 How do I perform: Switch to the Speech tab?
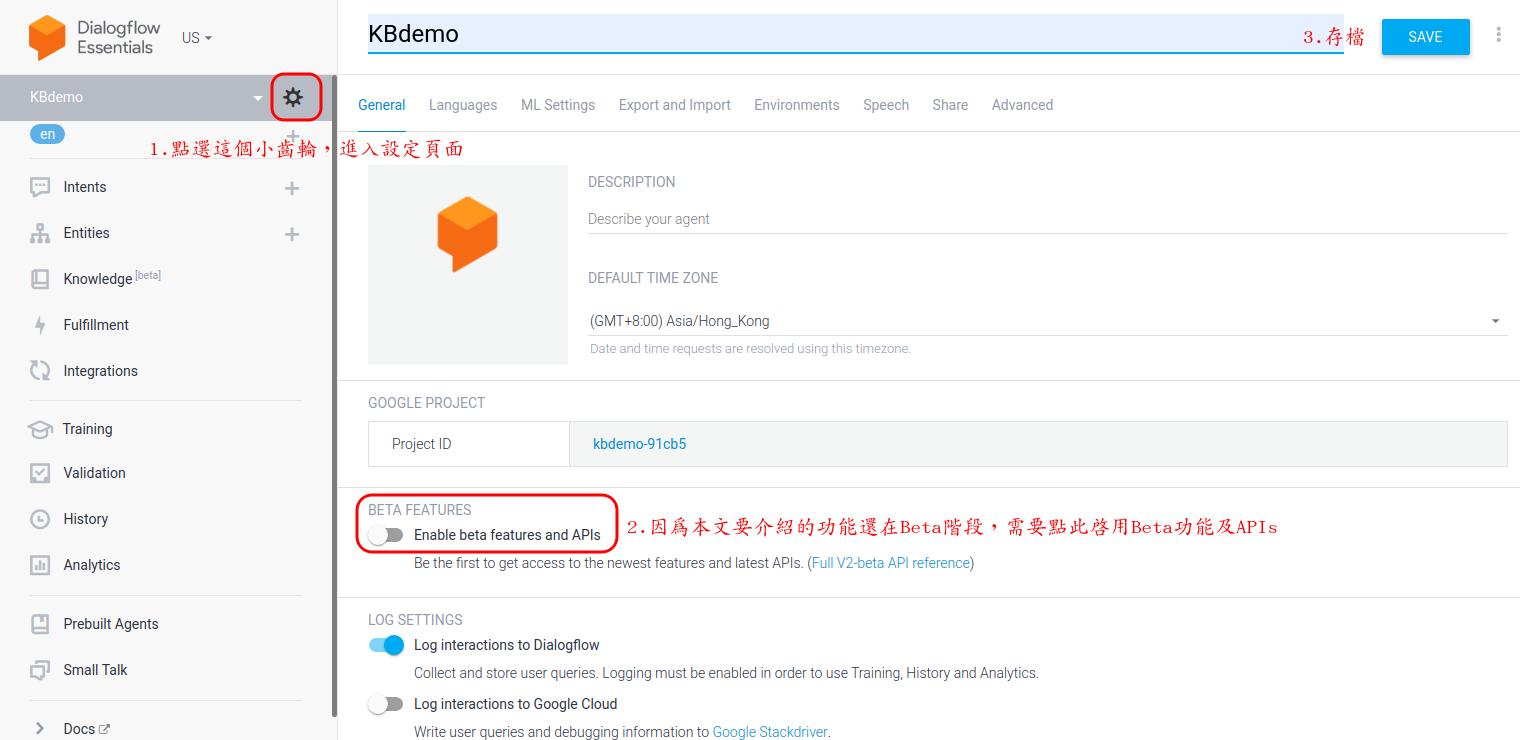pos(886,105)
